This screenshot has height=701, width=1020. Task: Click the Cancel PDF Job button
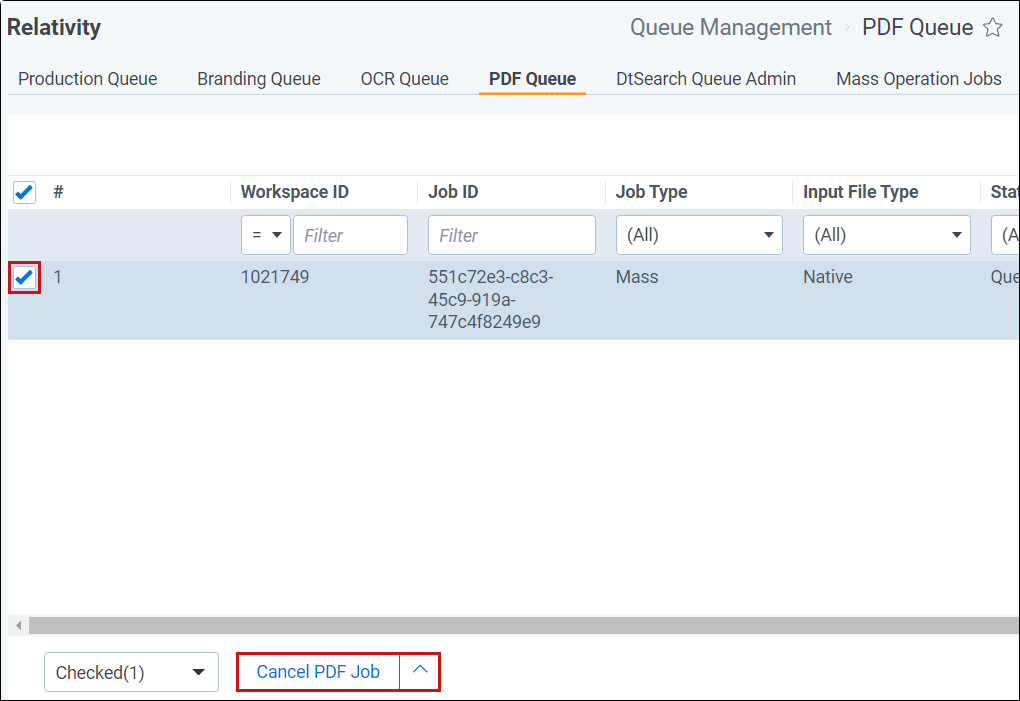(x=318, y=672)
